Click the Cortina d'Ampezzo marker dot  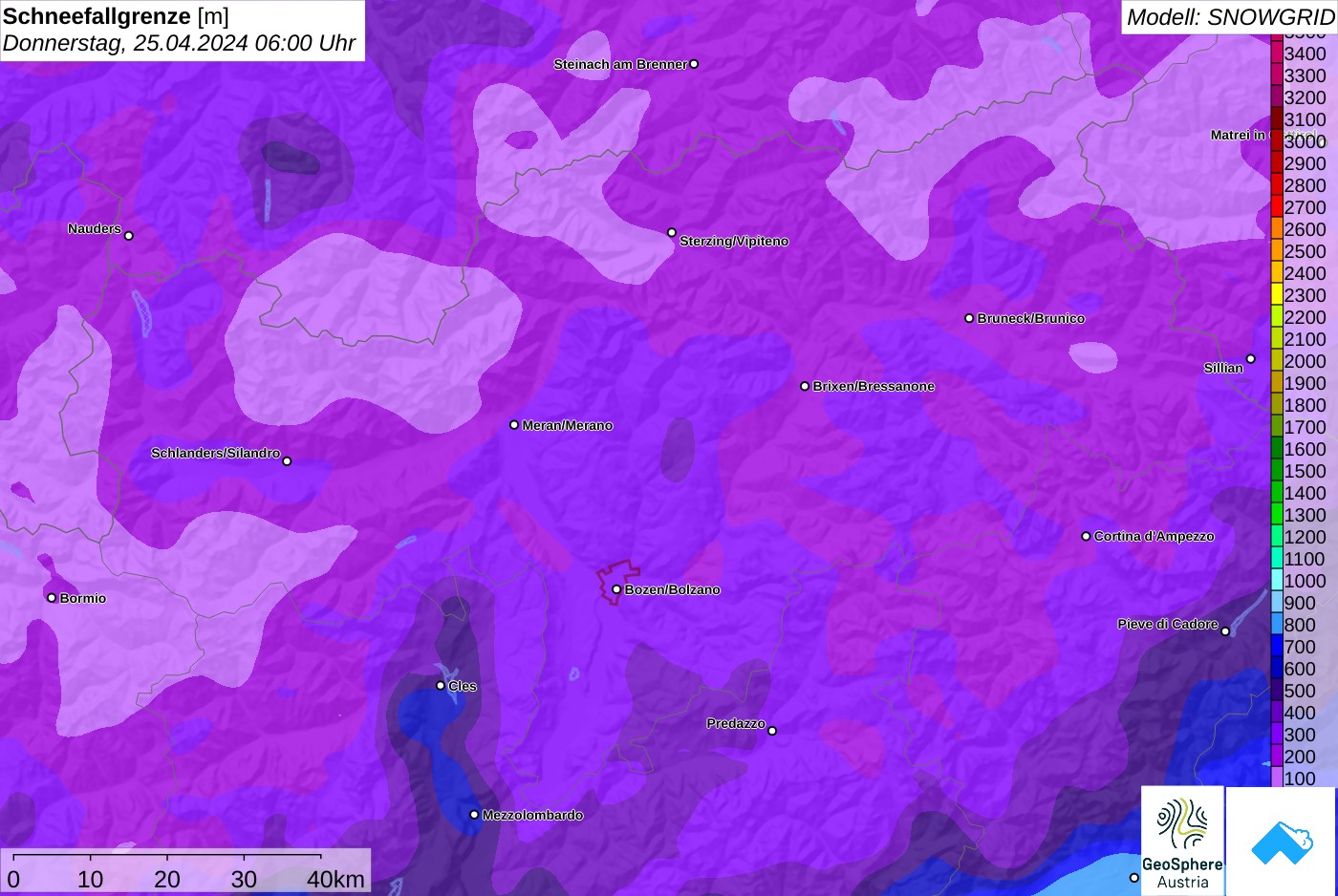pos(1086,536)
